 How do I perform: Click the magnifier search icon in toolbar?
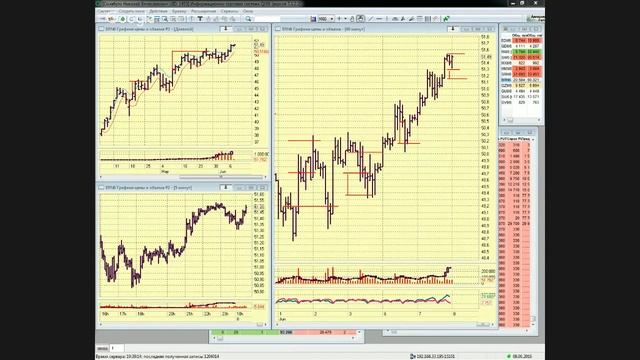pos(248,19)
